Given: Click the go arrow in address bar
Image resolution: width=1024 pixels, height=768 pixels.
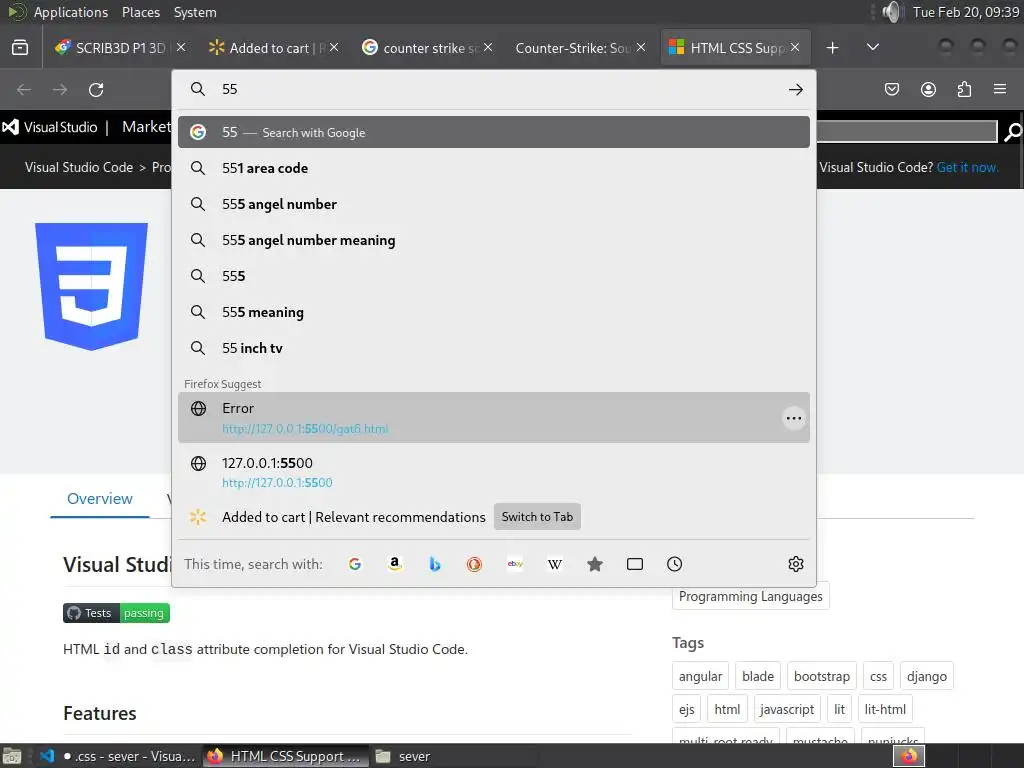Looking at the screenshot, I should 795,89.
